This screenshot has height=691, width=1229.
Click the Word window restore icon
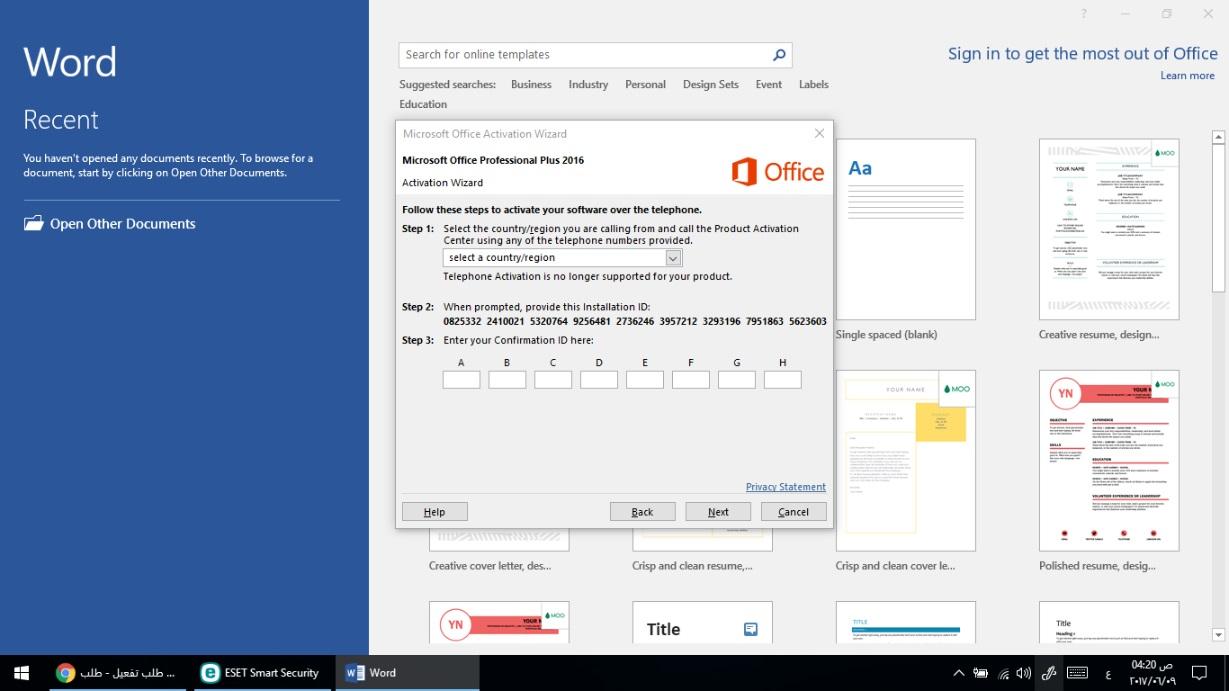(x=1166, y=14)
